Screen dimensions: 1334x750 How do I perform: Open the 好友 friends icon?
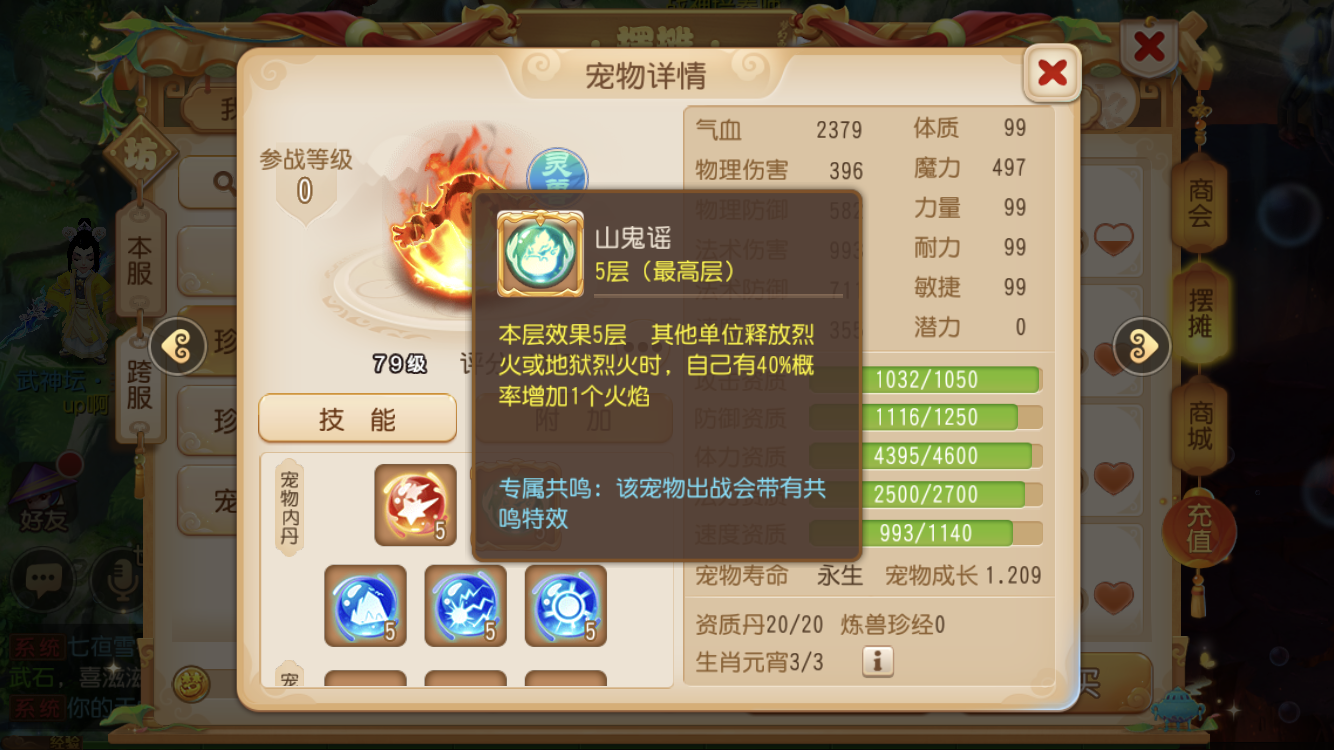click(x=42, y=497)
